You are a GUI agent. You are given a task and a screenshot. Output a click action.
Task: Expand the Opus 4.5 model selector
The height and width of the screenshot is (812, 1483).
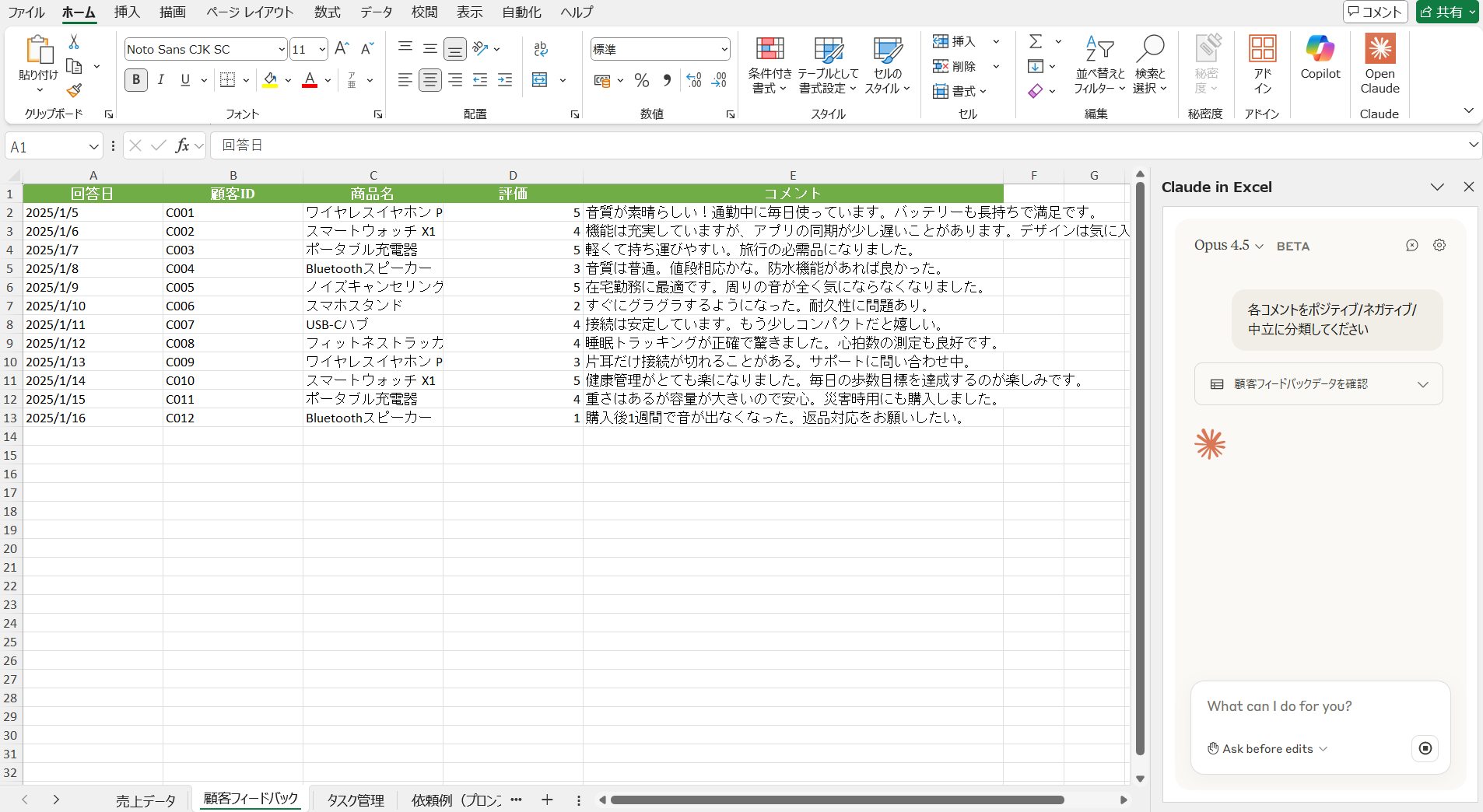[x=1229, y=246]
